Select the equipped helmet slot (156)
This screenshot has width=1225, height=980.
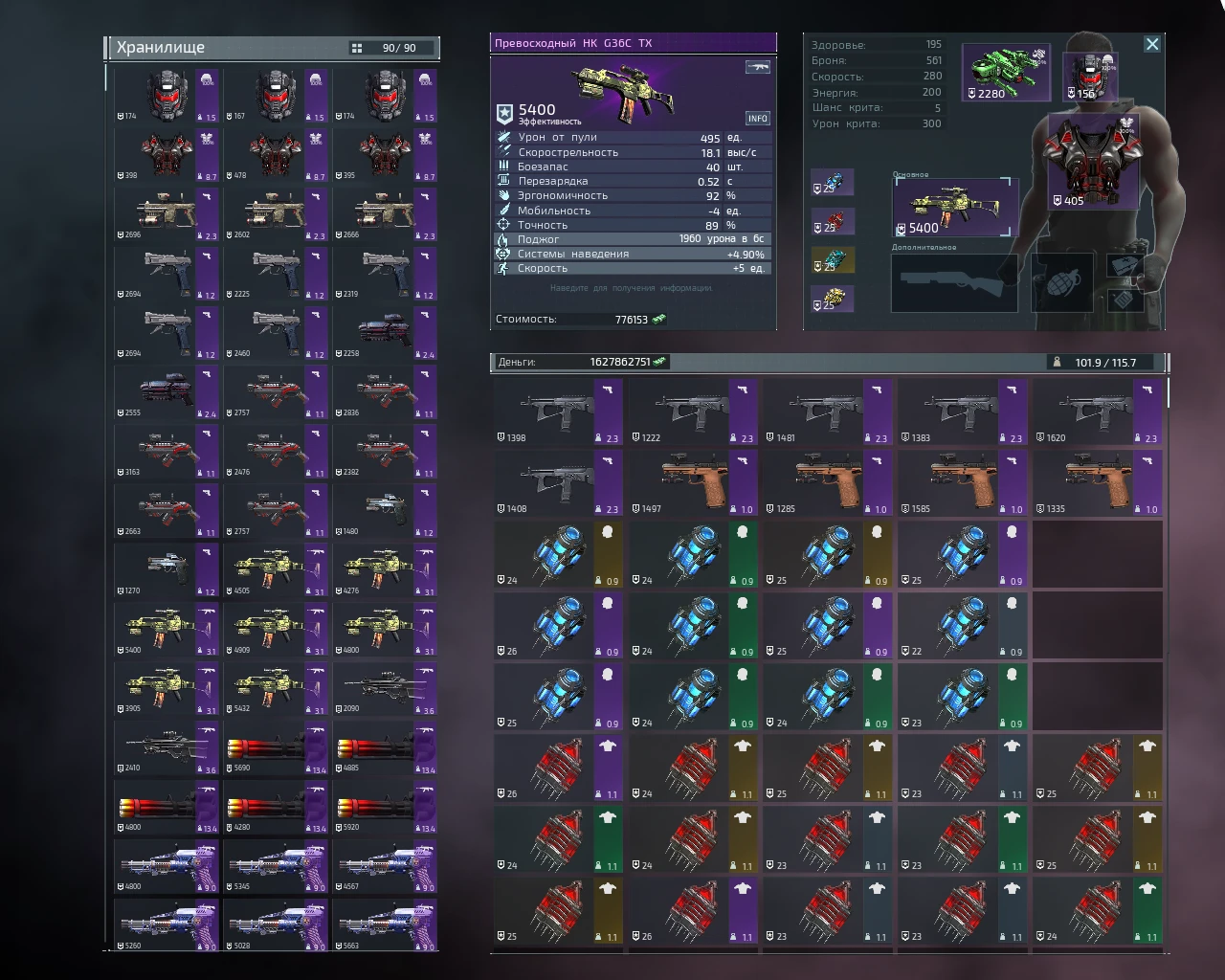click(1090, 77)
